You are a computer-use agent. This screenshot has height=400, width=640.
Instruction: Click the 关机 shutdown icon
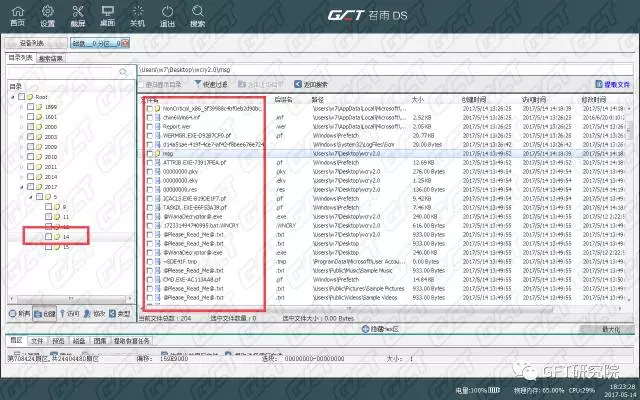(x=139, y=12)
